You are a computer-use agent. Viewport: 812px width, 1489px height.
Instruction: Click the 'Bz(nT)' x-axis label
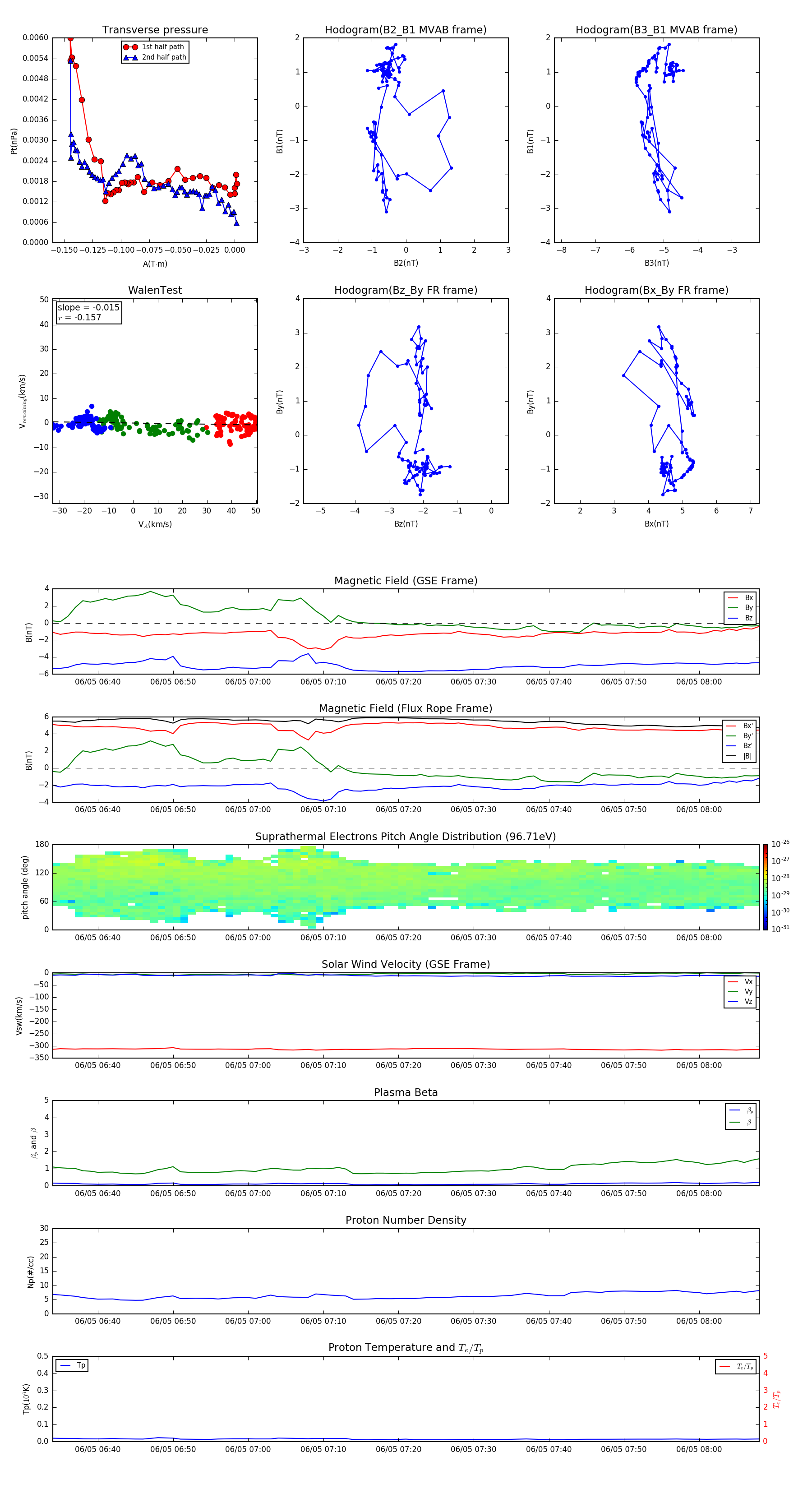coord(406,524)
